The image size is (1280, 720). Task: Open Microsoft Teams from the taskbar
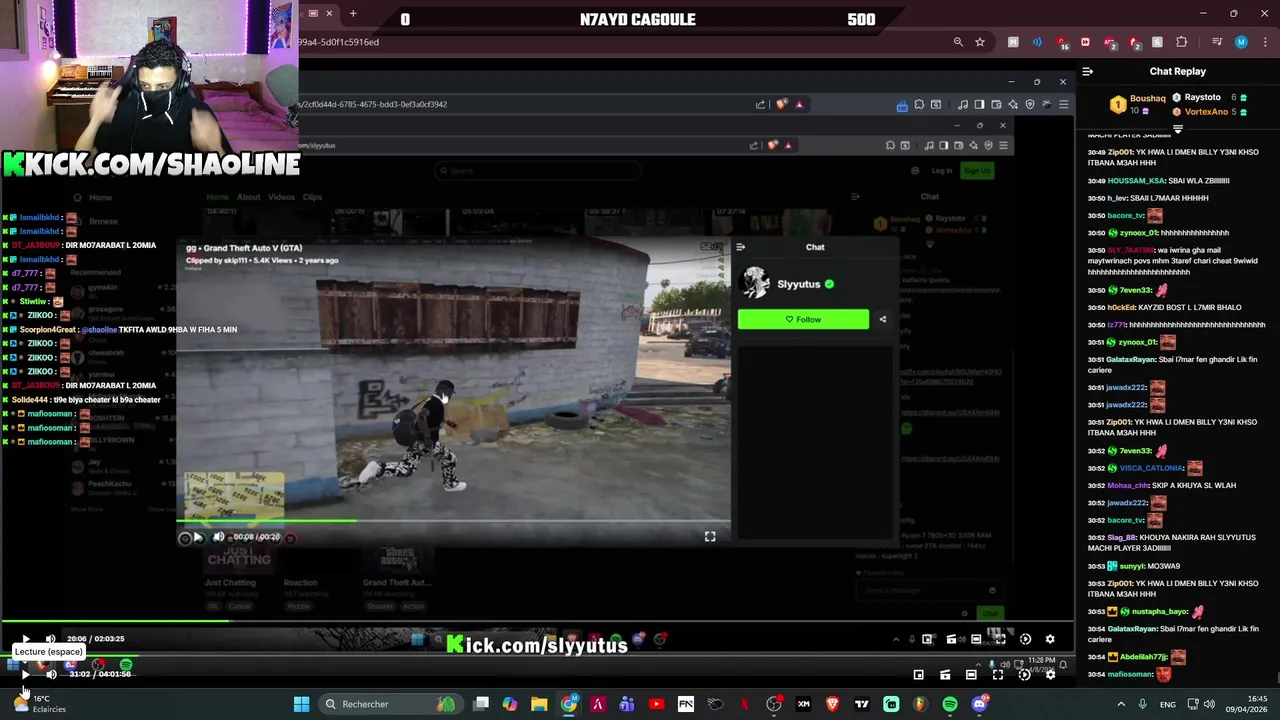tap(627, 704)
